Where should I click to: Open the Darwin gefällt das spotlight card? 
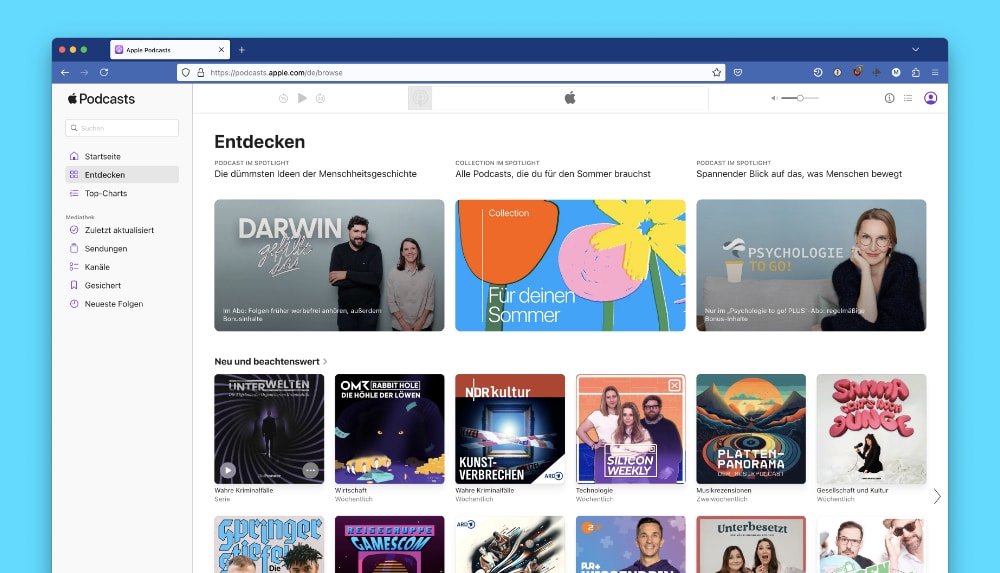[x=329, y=265]
